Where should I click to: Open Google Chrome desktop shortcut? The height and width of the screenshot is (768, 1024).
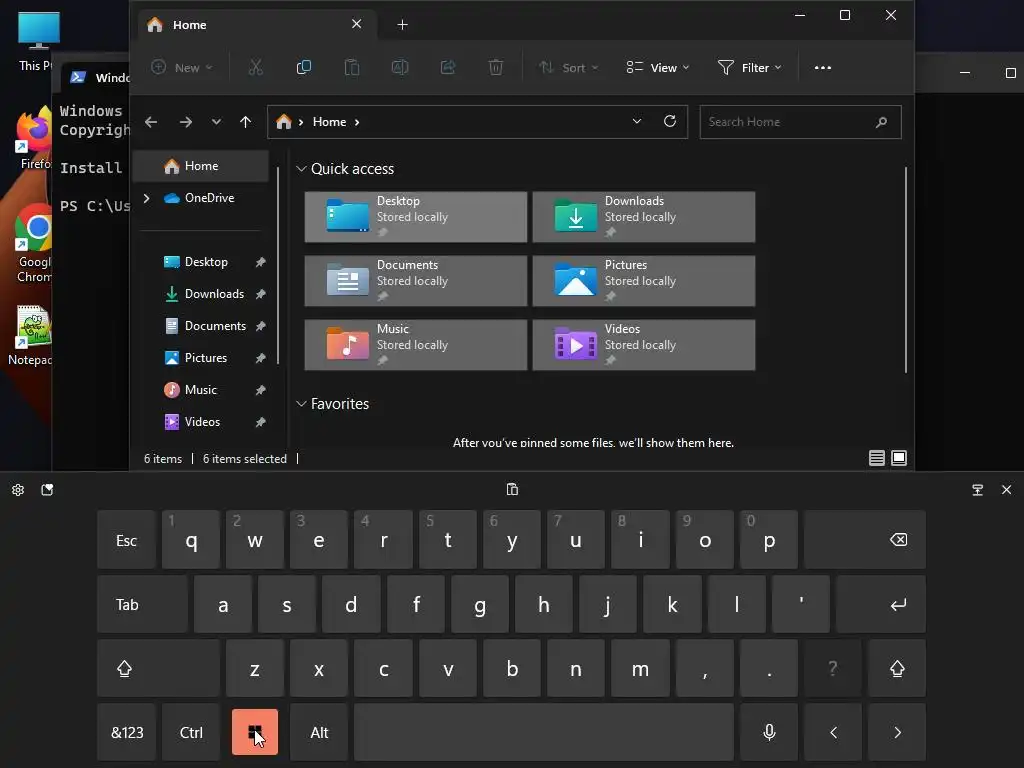pos(34,243)
